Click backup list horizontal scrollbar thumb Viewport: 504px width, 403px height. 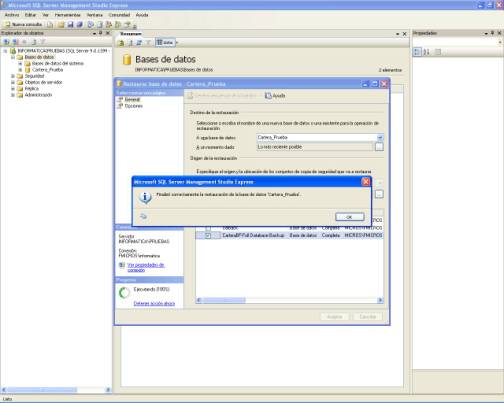[x=224, y=300]
